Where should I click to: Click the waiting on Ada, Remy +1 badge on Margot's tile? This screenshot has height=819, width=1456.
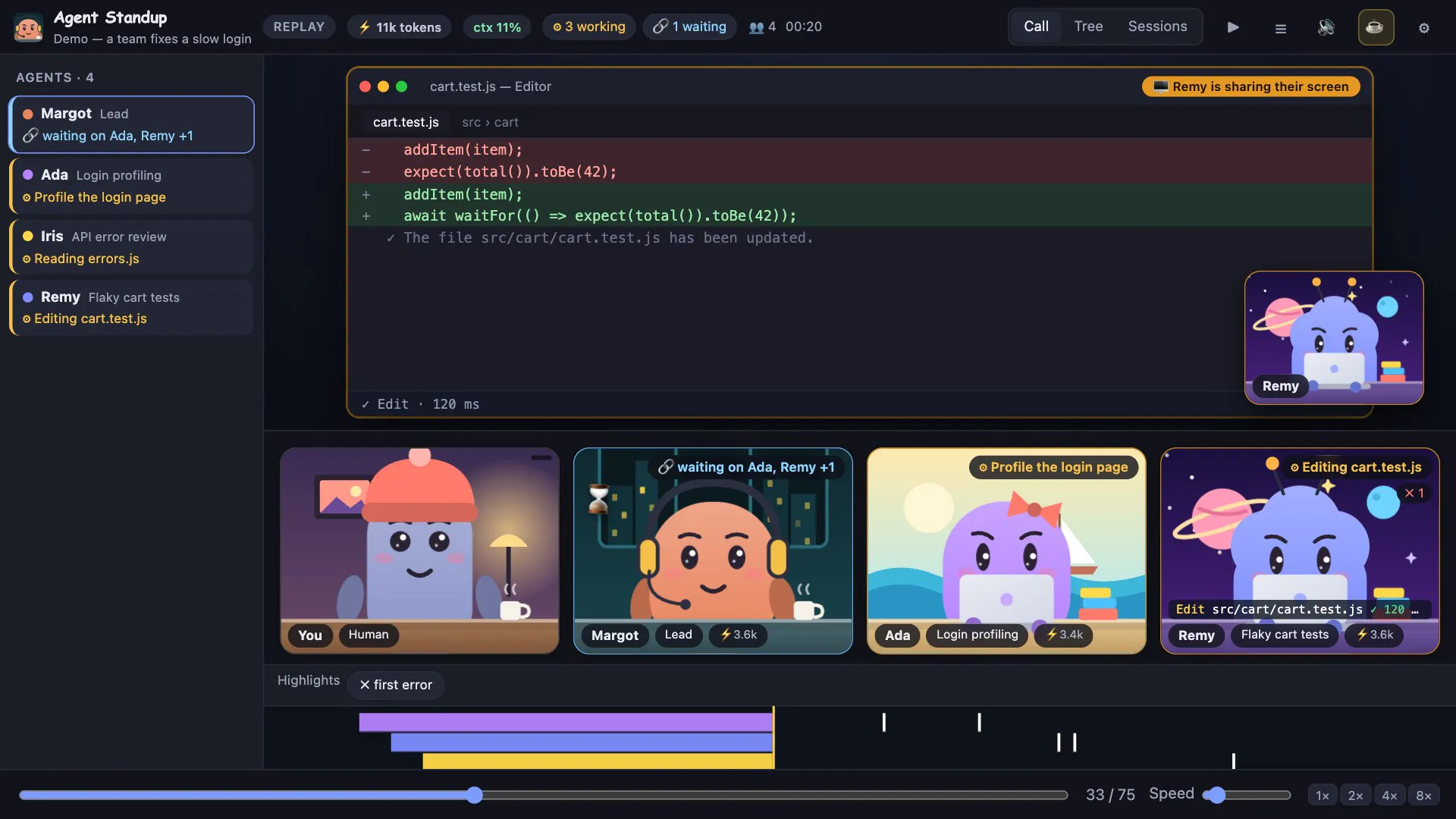[746, 467]
